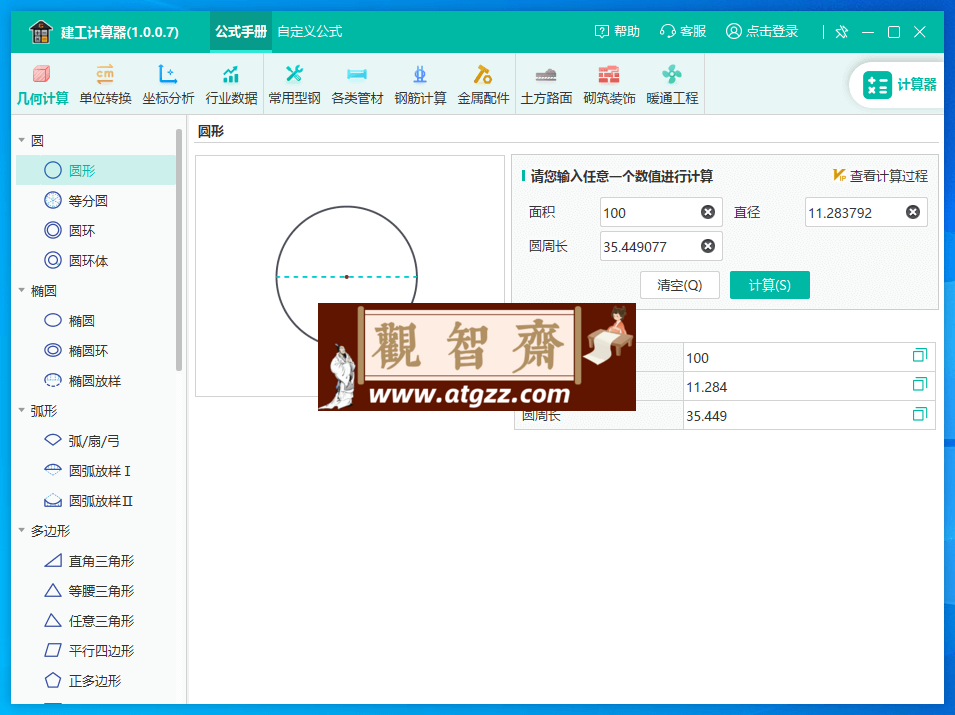Open the 坐标分析 coordinate analysis tool
Screen dimensions: 955x715
(168, 85)
